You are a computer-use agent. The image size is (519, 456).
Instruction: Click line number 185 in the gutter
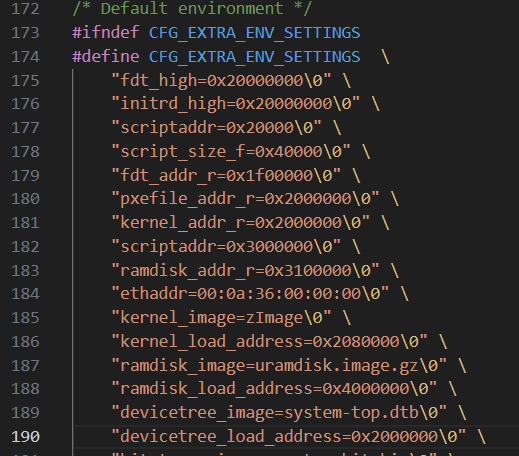[x=25, y=317]
